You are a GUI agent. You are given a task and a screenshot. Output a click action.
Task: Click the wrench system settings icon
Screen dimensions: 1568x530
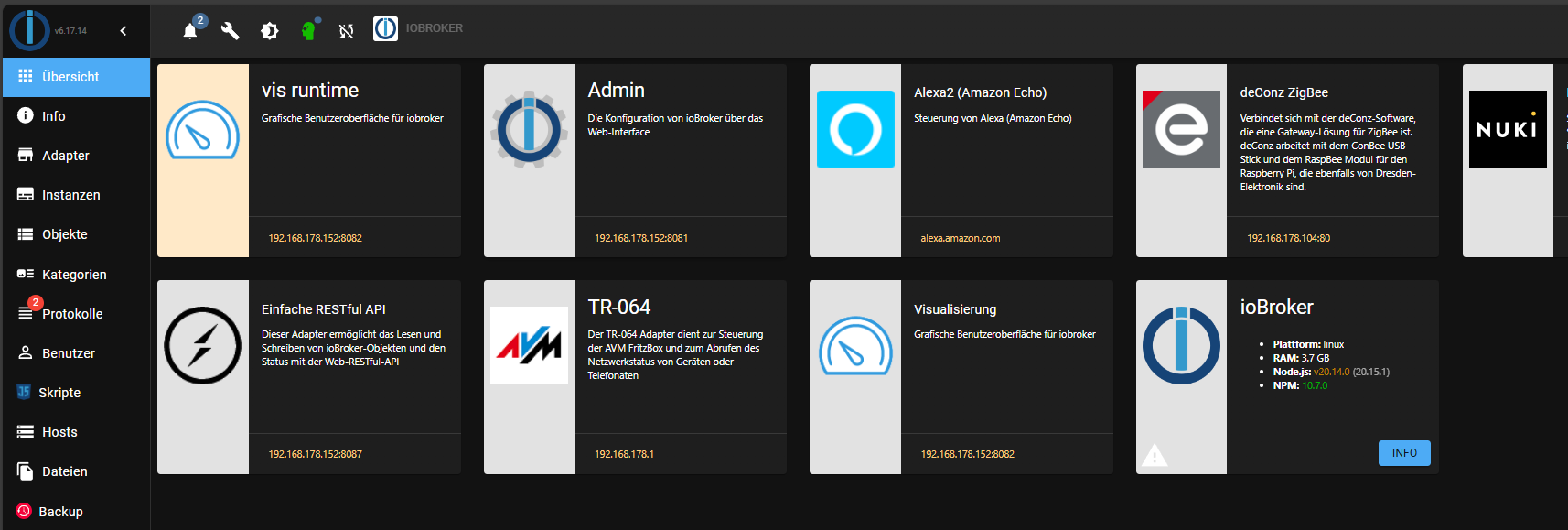click(230, 31)
